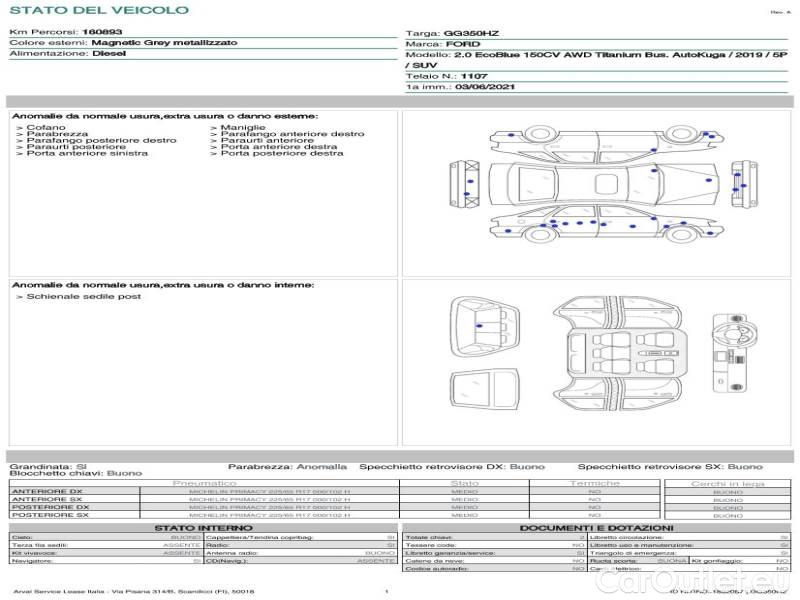Click Paraurti anteriore entry
The height and width of the screenshot is (600, 800).
coord(267,140)
